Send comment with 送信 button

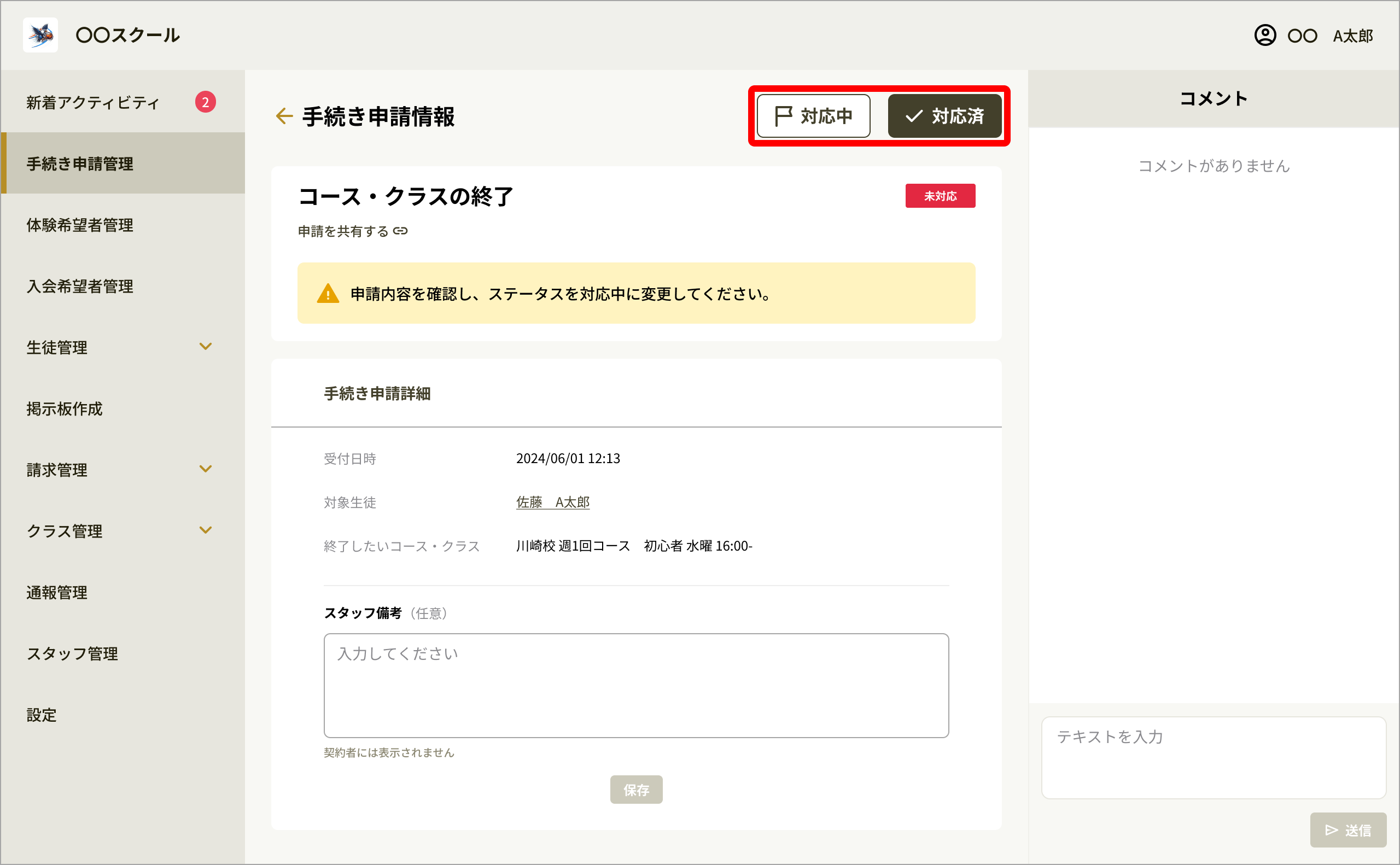coord(1348,829)
